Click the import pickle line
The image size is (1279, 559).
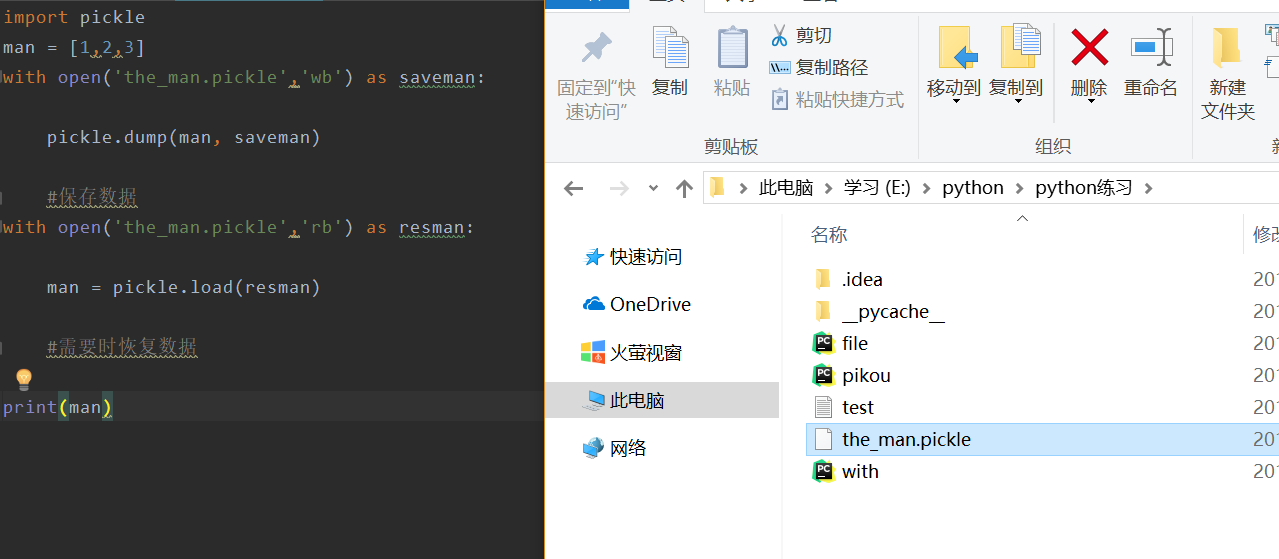pos(74,17)
